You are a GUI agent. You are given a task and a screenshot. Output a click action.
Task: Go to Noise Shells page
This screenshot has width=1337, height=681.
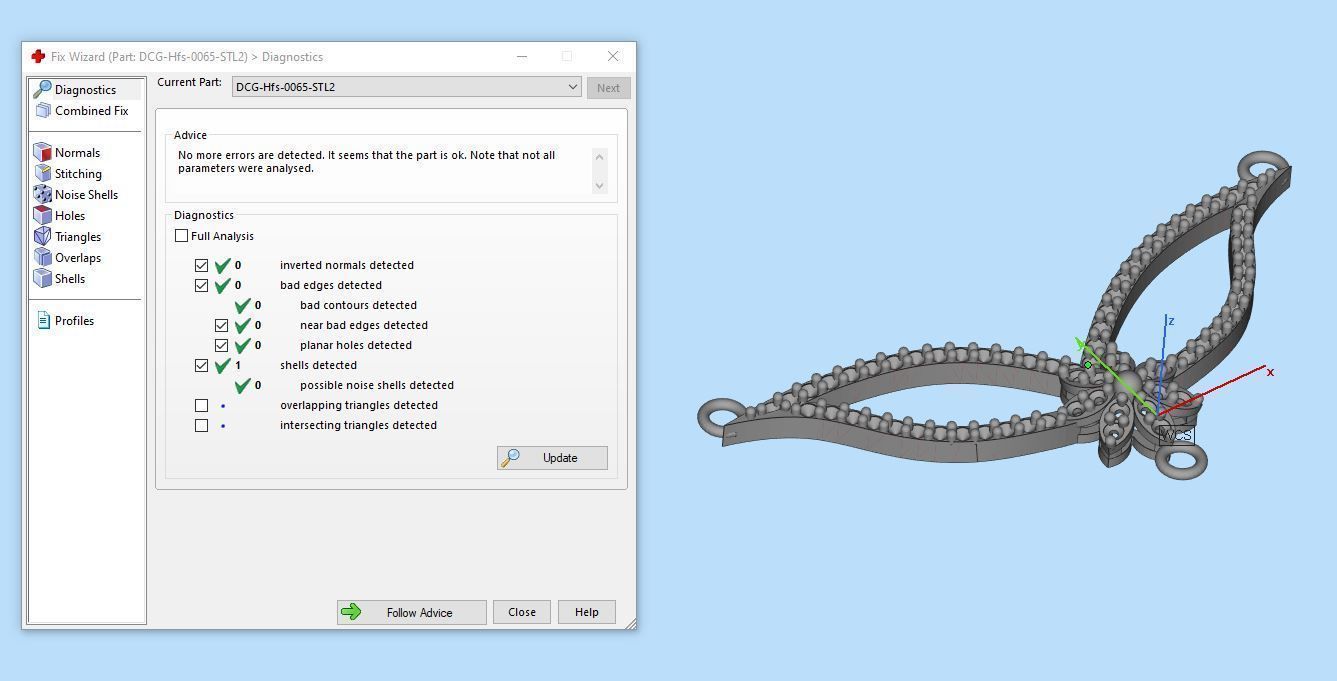point(86,195)
